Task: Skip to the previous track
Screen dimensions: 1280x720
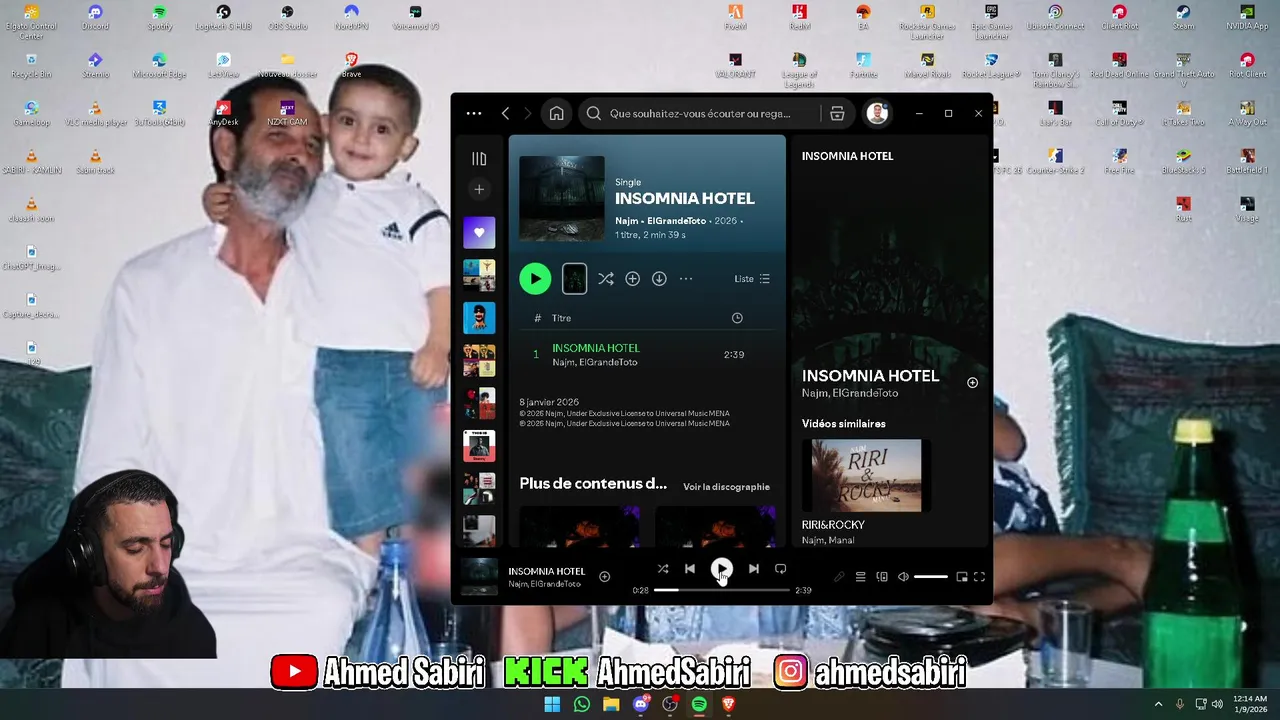Action: point(690,569)
